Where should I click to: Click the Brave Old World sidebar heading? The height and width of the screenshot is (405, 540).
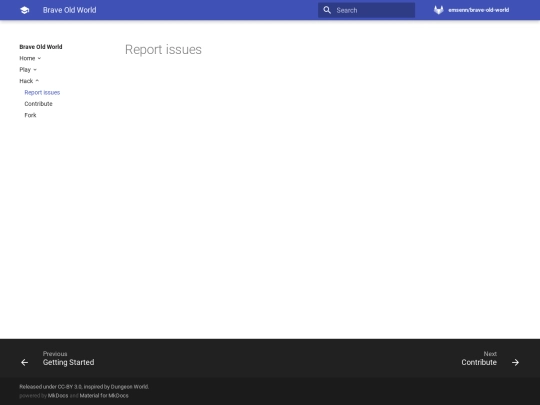[x=41, y=47]
